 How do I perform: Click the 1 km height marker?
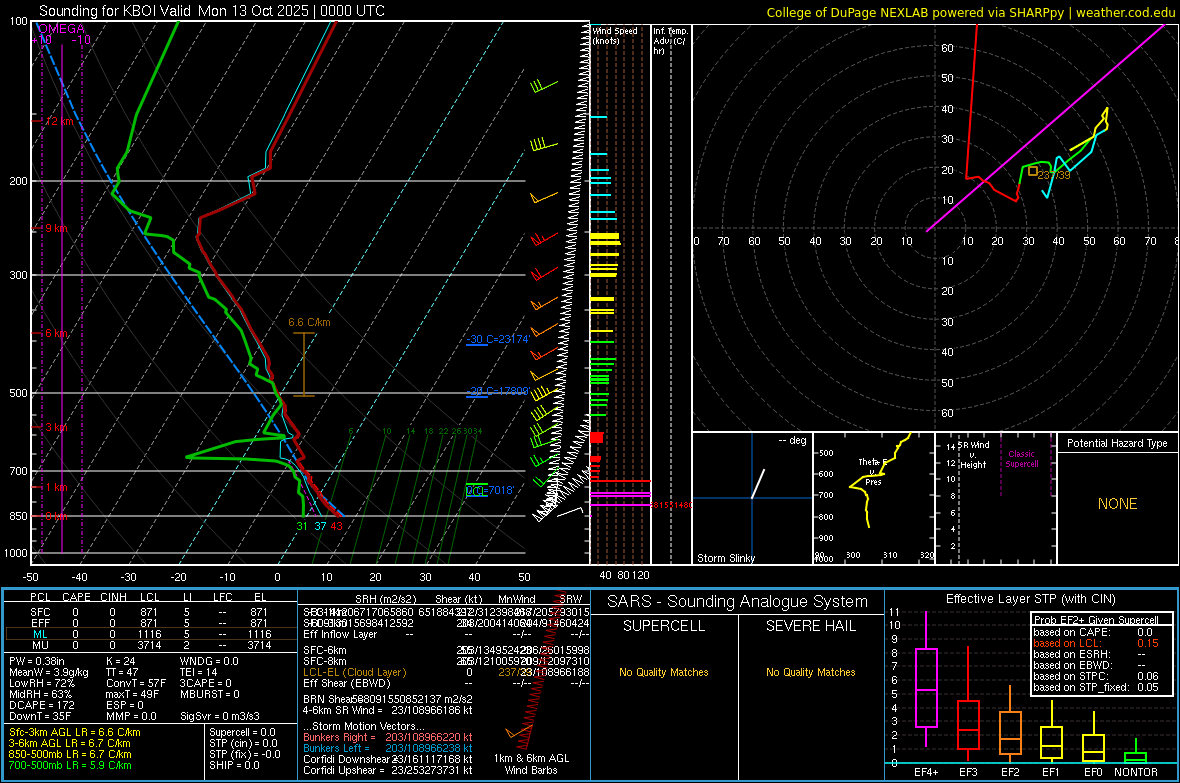56,487
